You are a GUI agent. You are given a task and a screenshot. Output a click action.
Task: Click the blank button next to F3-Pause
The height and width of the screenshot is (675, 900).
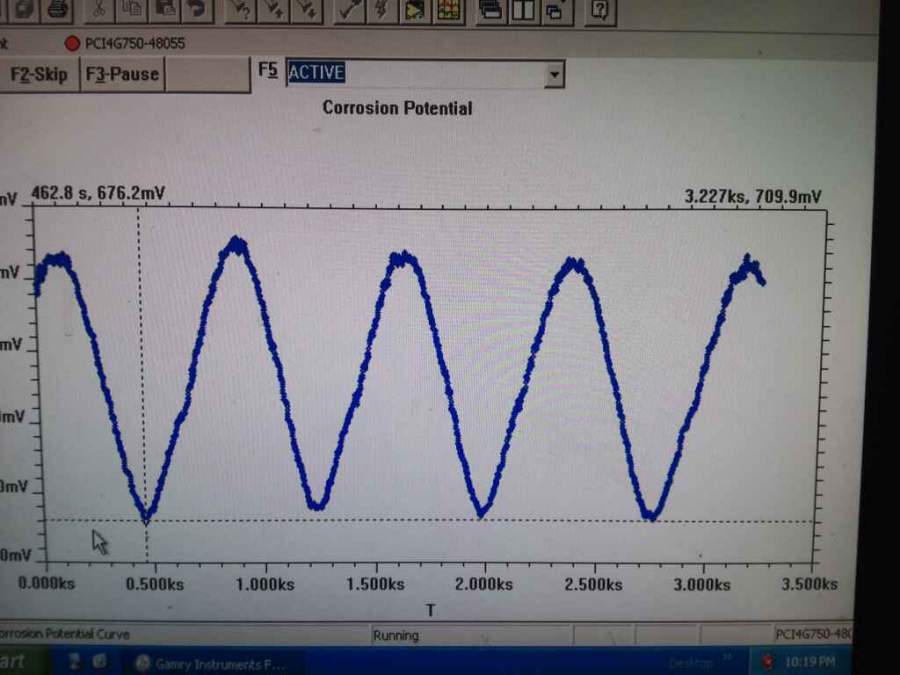[x=207, y=75]
